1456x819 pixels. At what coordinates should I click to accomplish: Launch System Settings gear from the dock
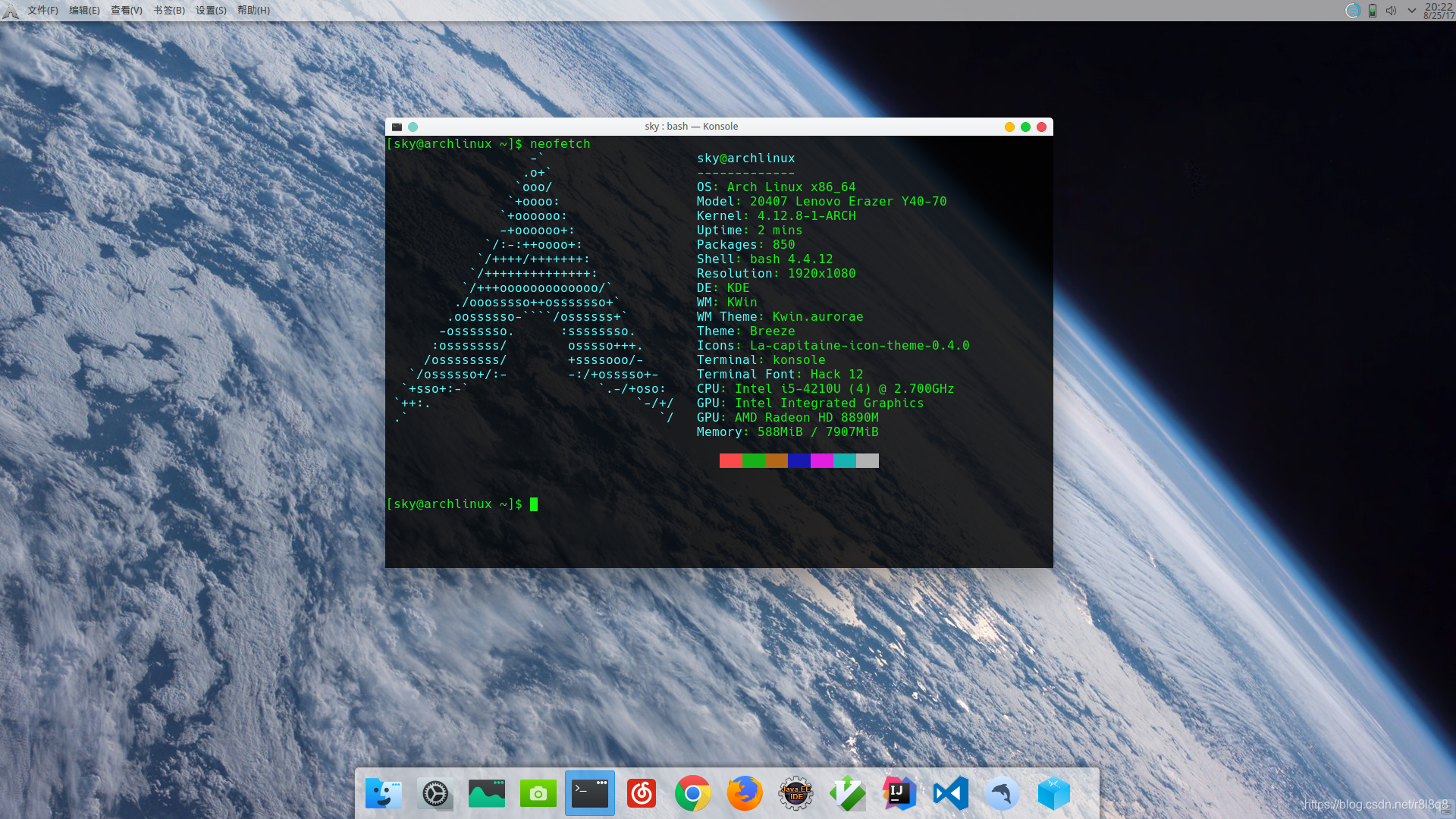tap(435, 793)
